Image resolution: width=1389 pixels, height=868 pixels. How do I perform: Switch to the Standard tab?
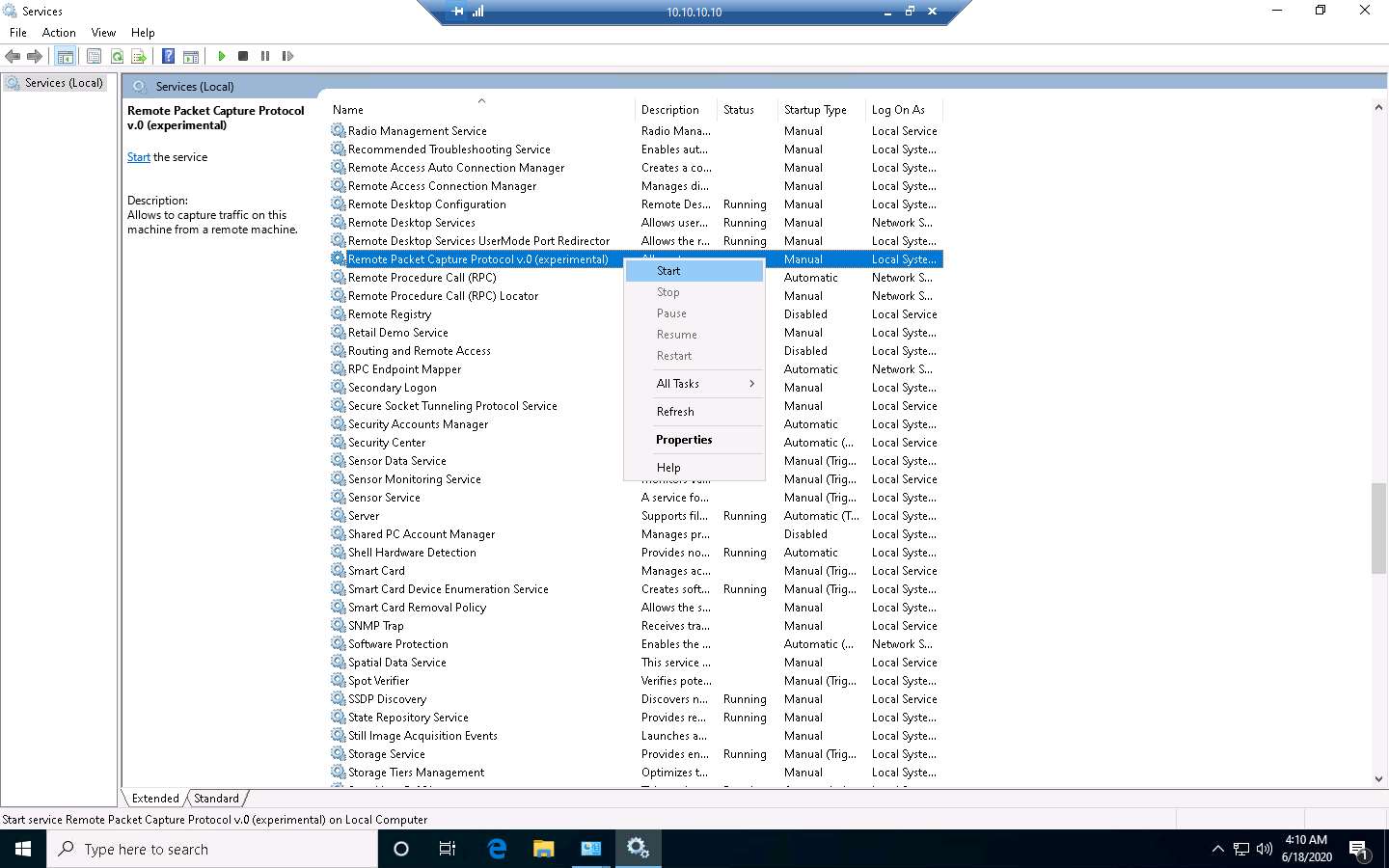216,799
